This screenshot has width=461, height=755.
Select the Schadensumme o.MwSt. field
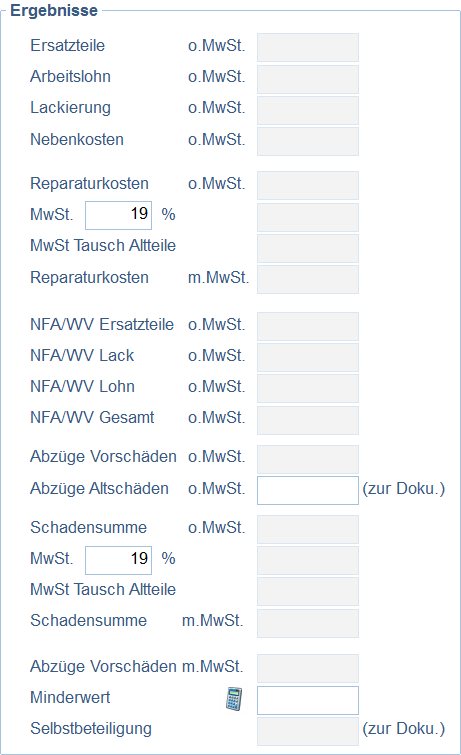tap(308, 530)
